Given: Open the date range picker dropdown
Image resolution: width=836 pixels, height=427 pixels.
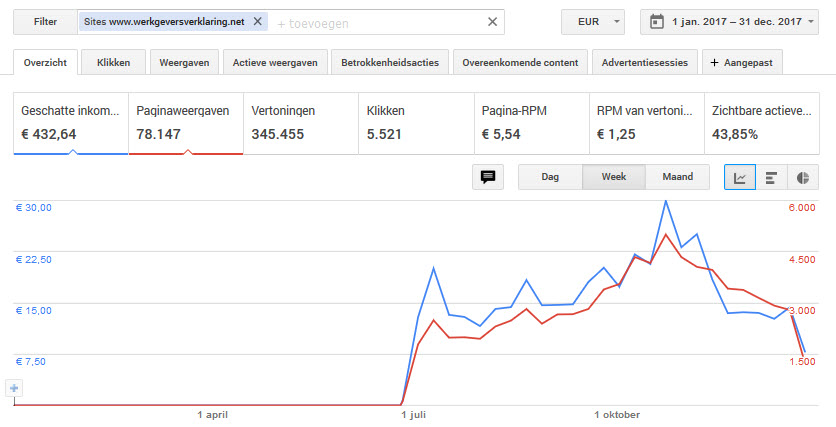Looking at the screenshot, I should point(729,22).
